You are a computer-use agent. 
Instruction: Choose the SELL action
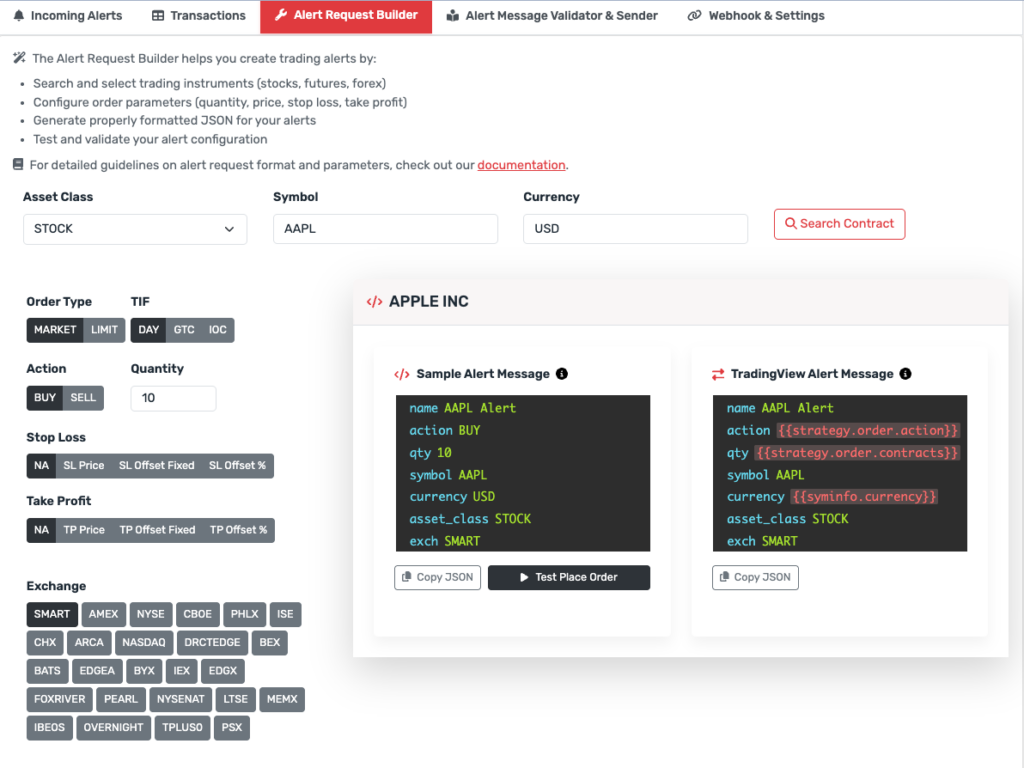click(x=84, y=398)
